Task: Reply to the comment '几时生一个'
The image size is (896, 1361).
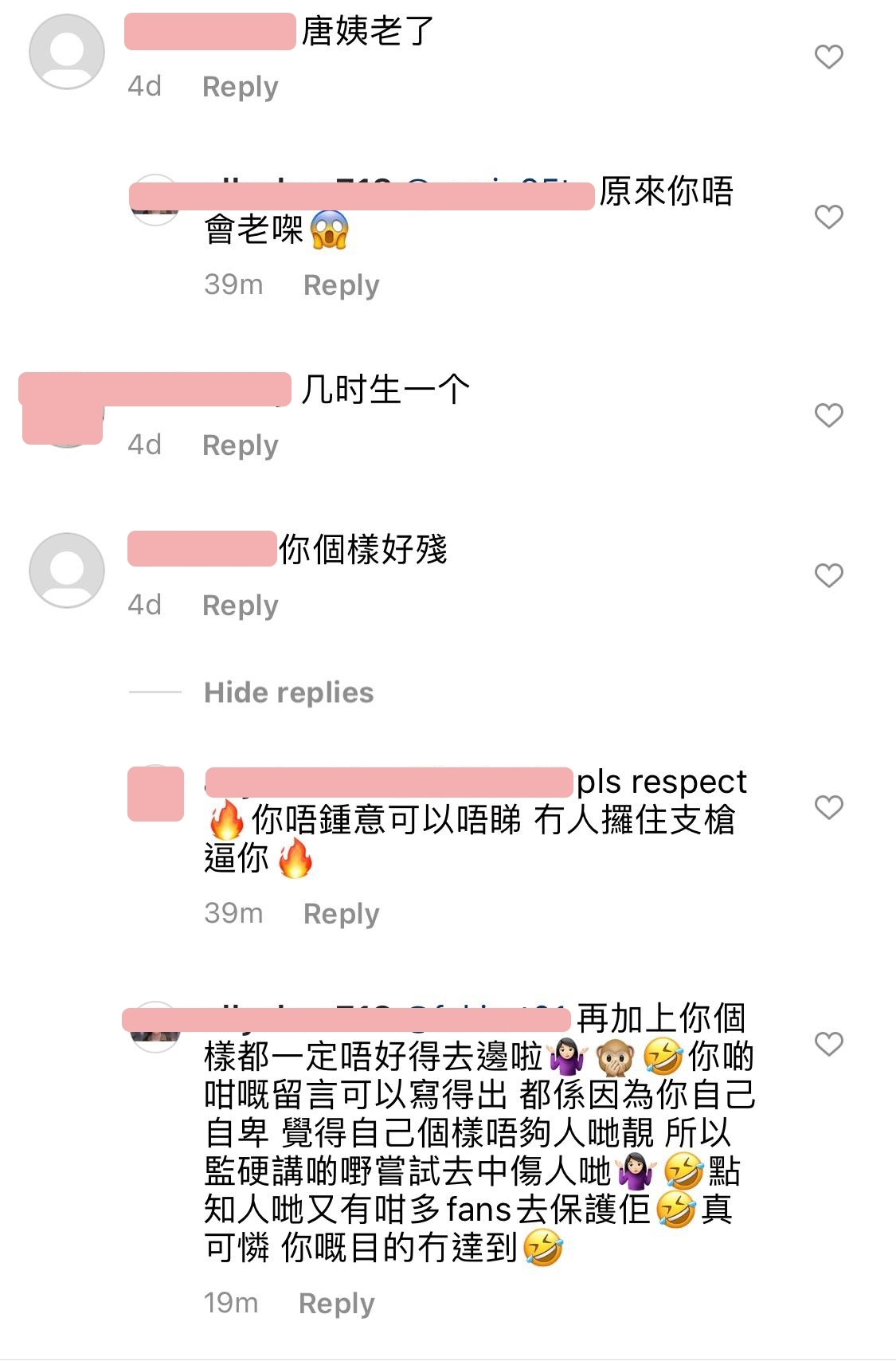Action: coord(241,445)
